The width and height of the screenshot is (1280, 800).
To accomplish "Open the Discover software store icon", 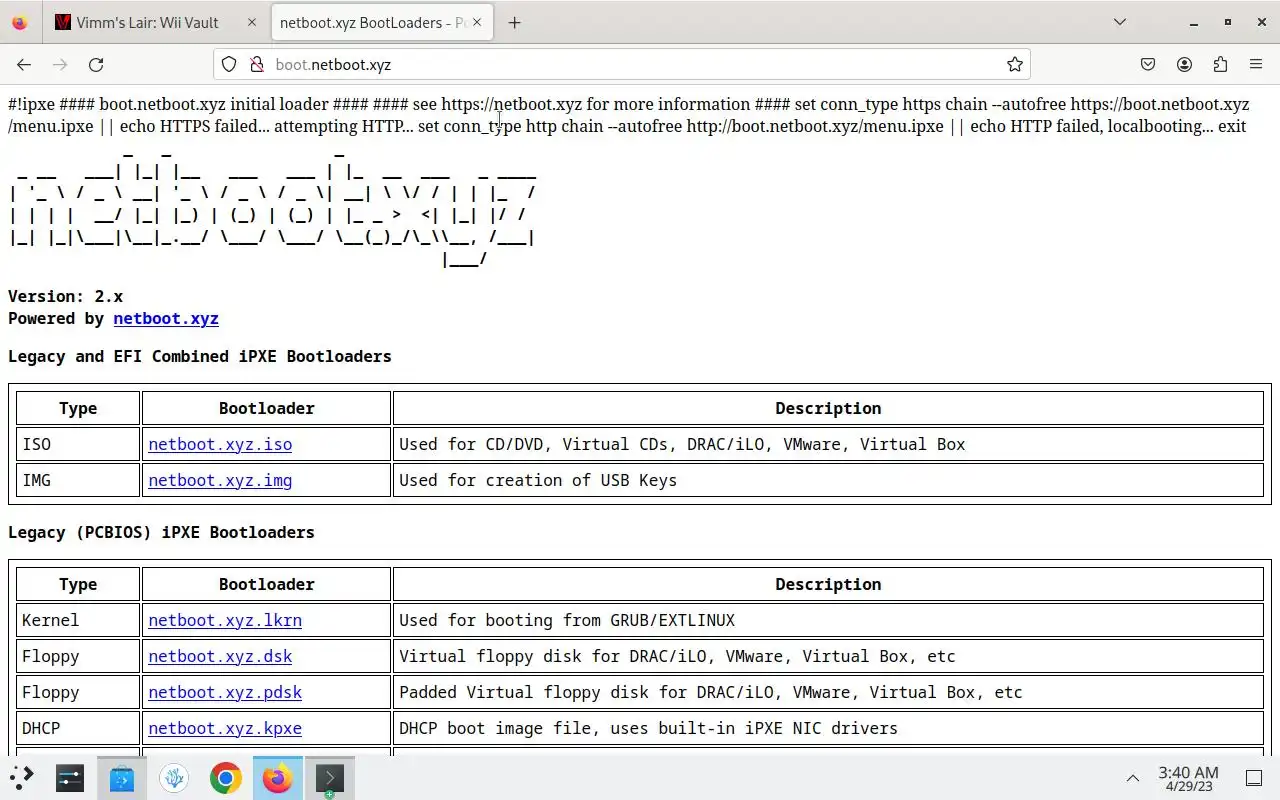I will [x=122, y=777].
